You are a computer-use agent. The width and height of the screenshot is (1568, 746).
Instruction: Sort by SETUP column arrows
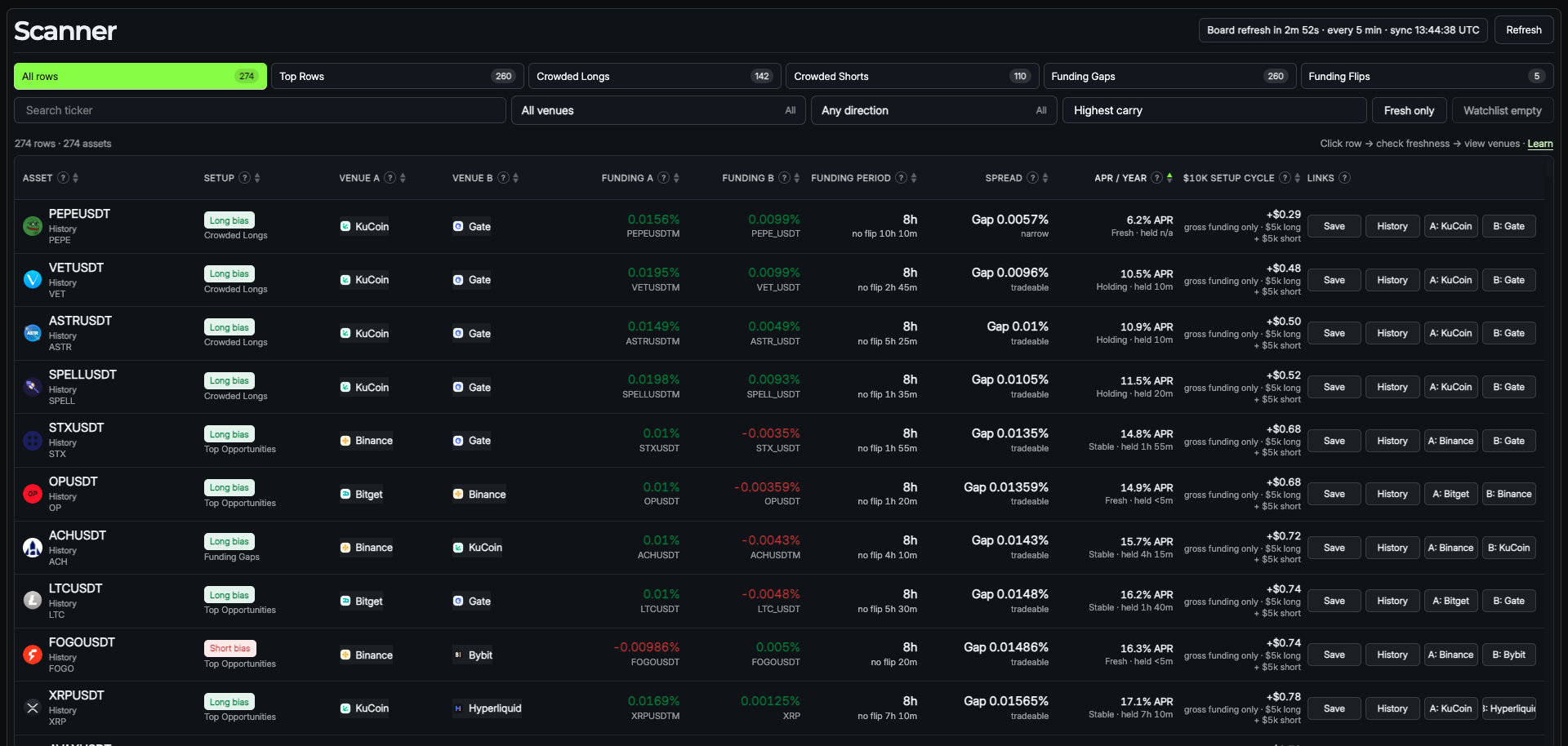[x=256, y=178]
